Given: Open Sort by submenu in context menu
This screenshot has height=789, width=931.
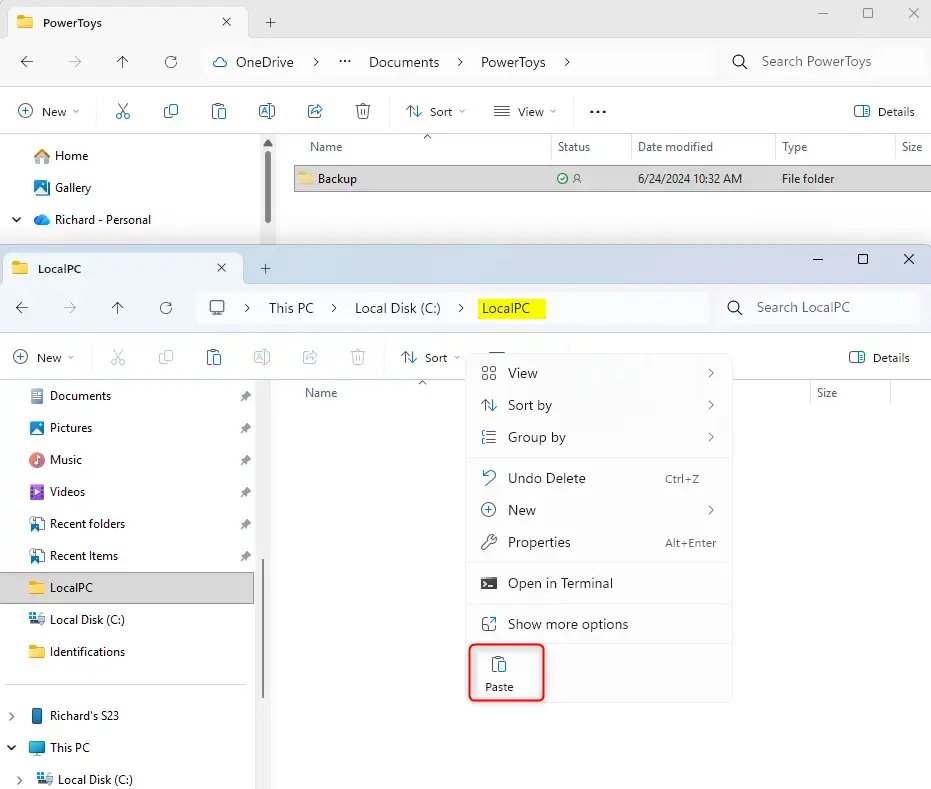Looking at the screenshot, I should (599, 405).
